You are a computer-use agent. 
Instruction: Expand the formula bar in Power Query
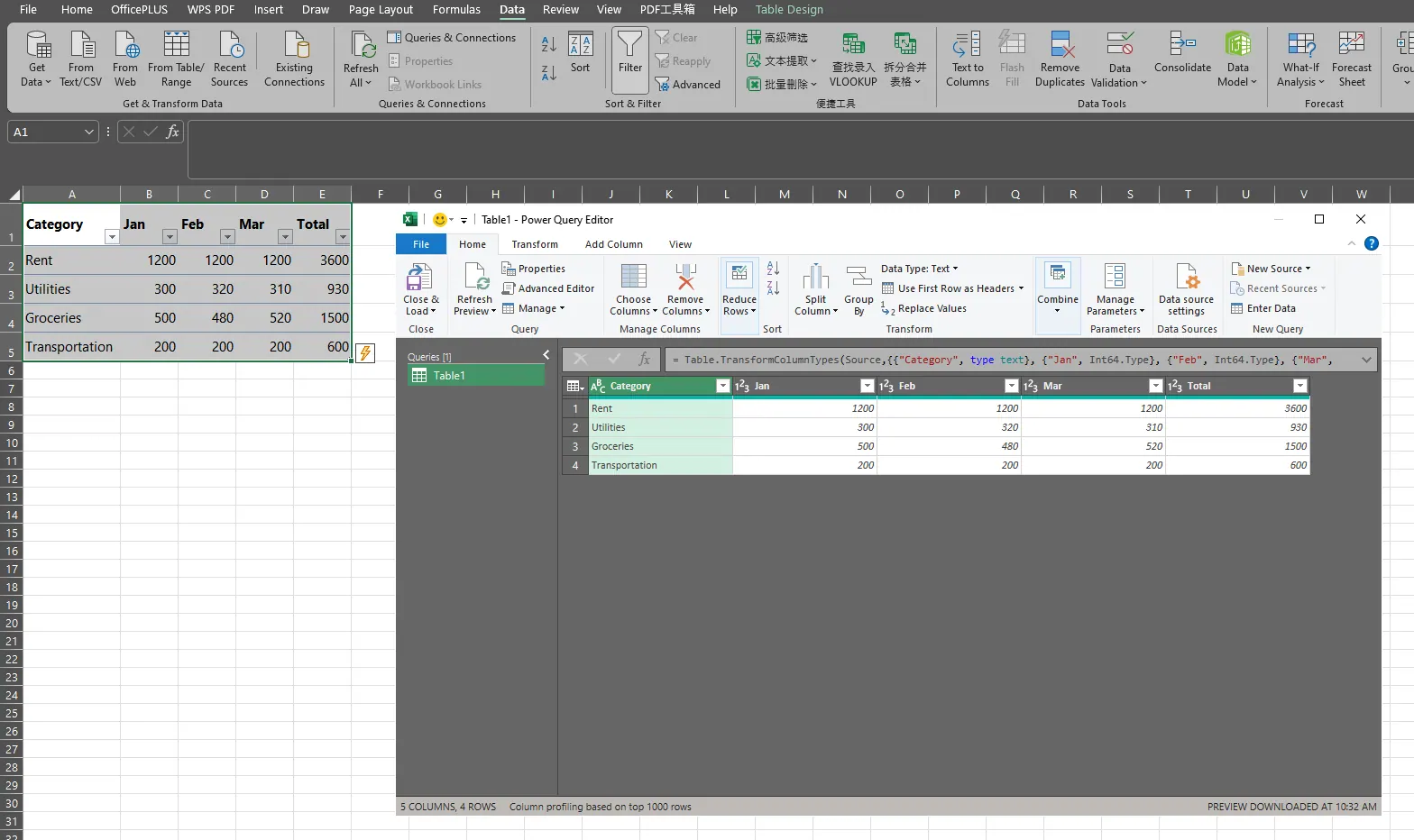tap(1366, 360)
